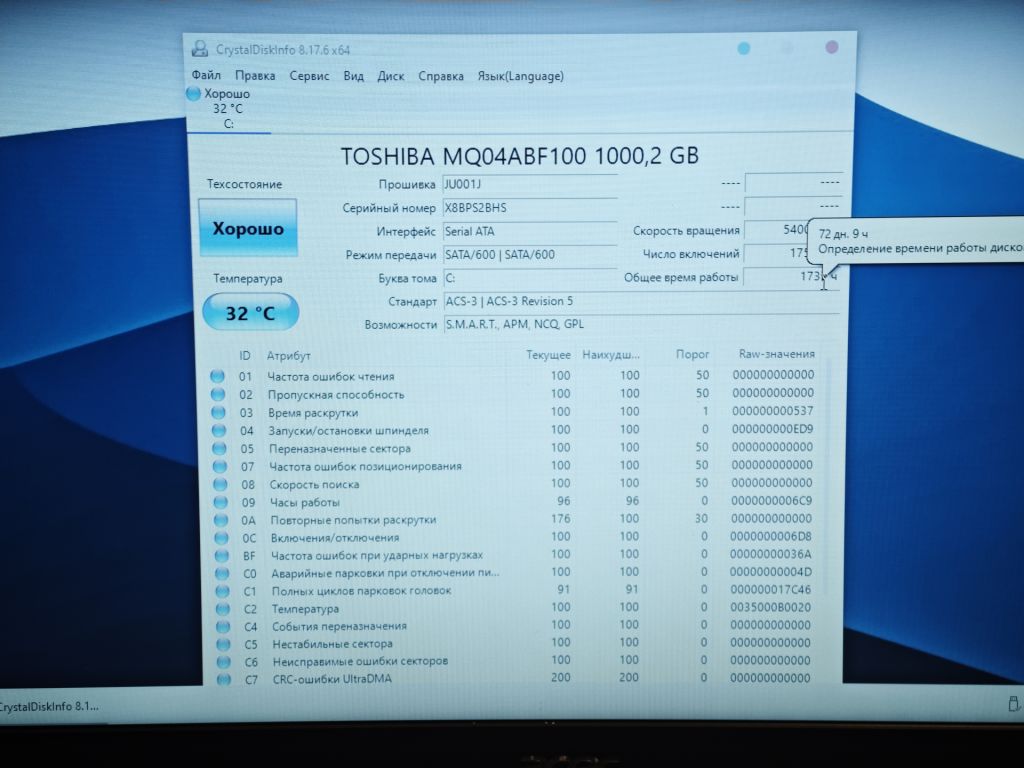Open the Файл menu

[206, 75]
